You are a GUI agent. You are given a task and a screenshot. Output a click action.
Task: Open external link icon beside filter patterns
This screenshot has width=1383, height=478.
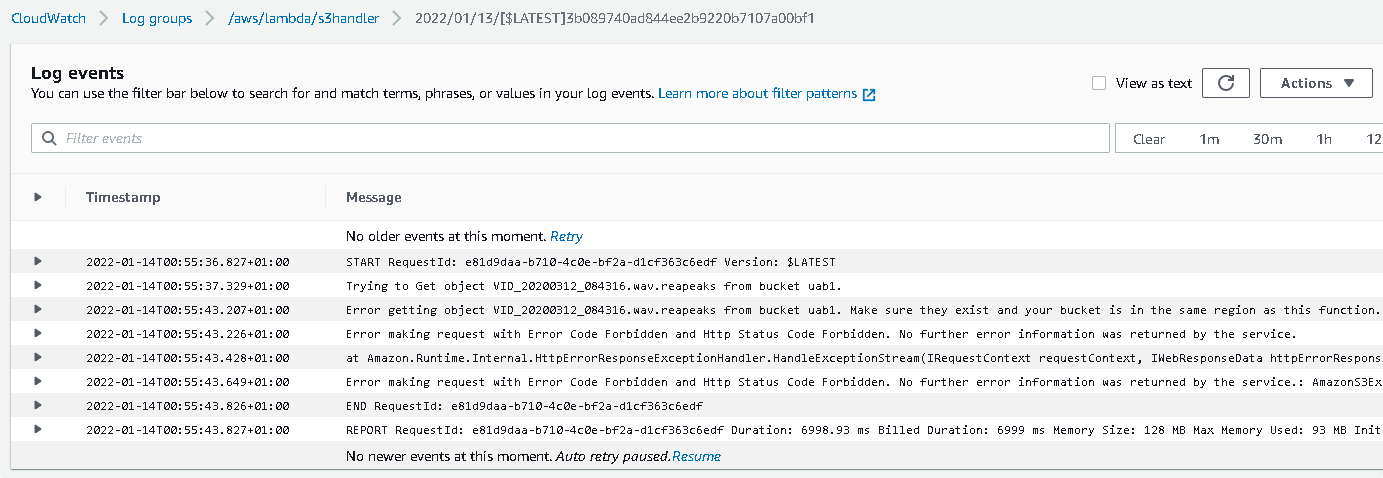(869, 94)
